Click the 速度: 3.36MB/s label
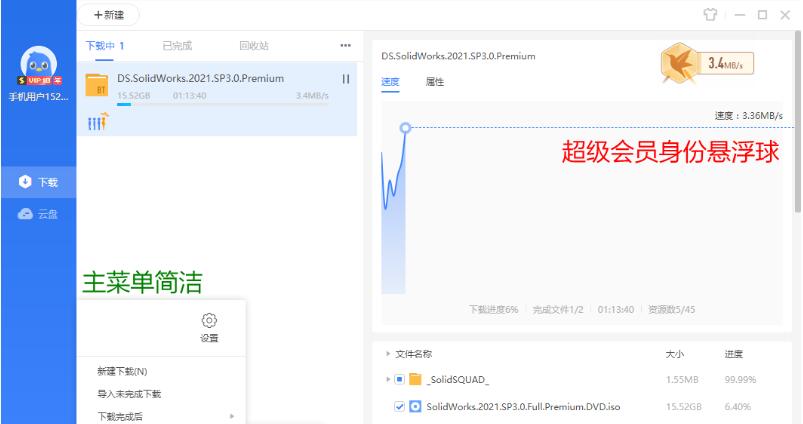This screenshot has height=424, width=803. click(749, 116)
